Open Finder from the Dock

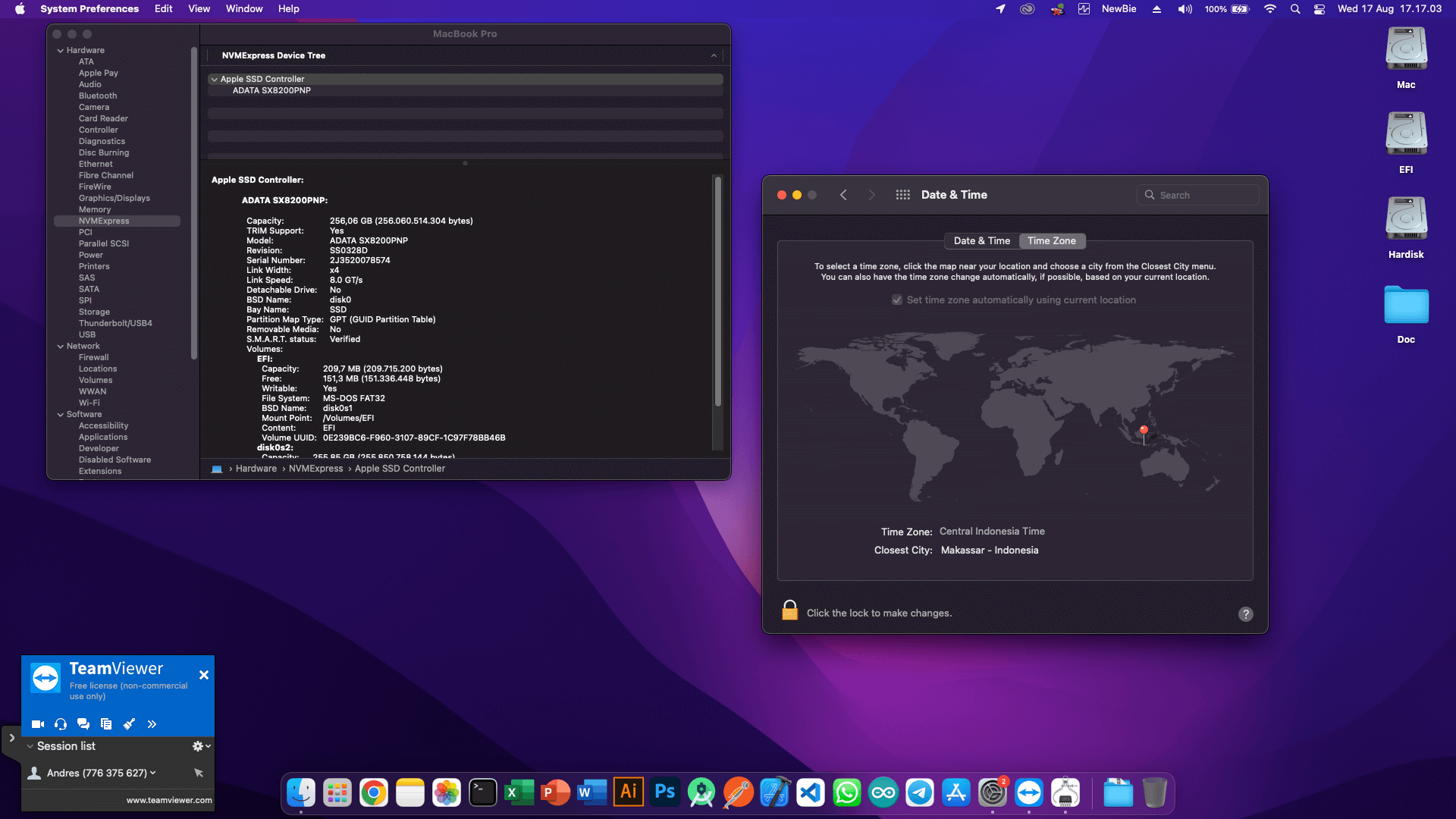coord(301,793)
